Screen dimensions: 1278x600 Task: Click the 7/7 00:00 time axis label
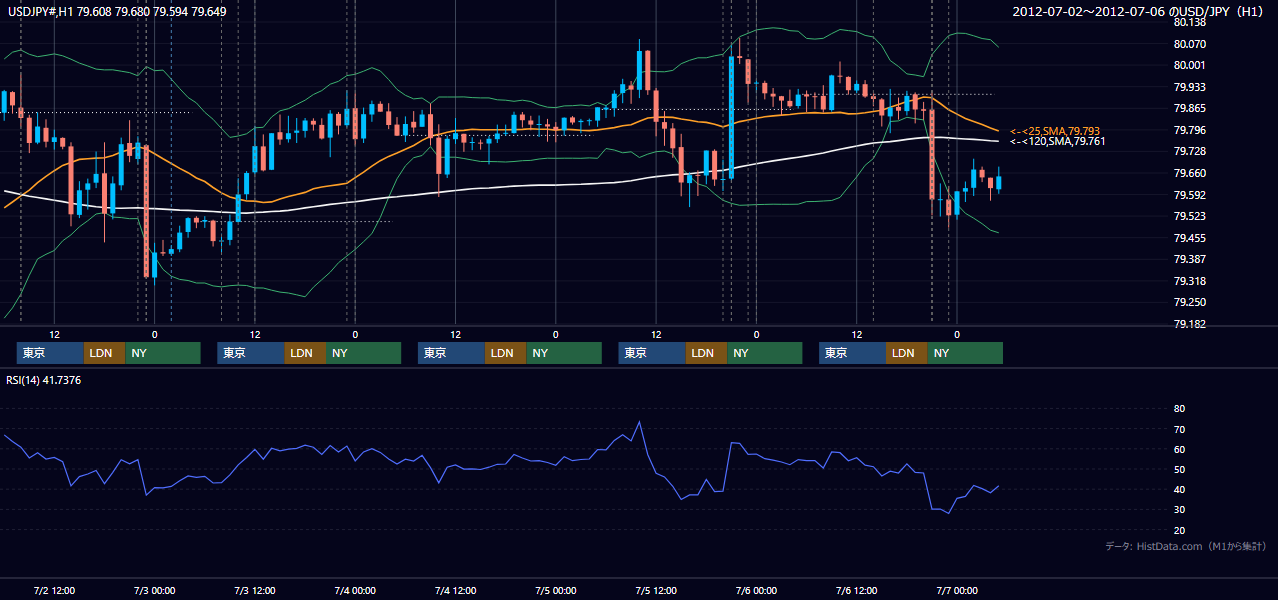tap(956, 590)
